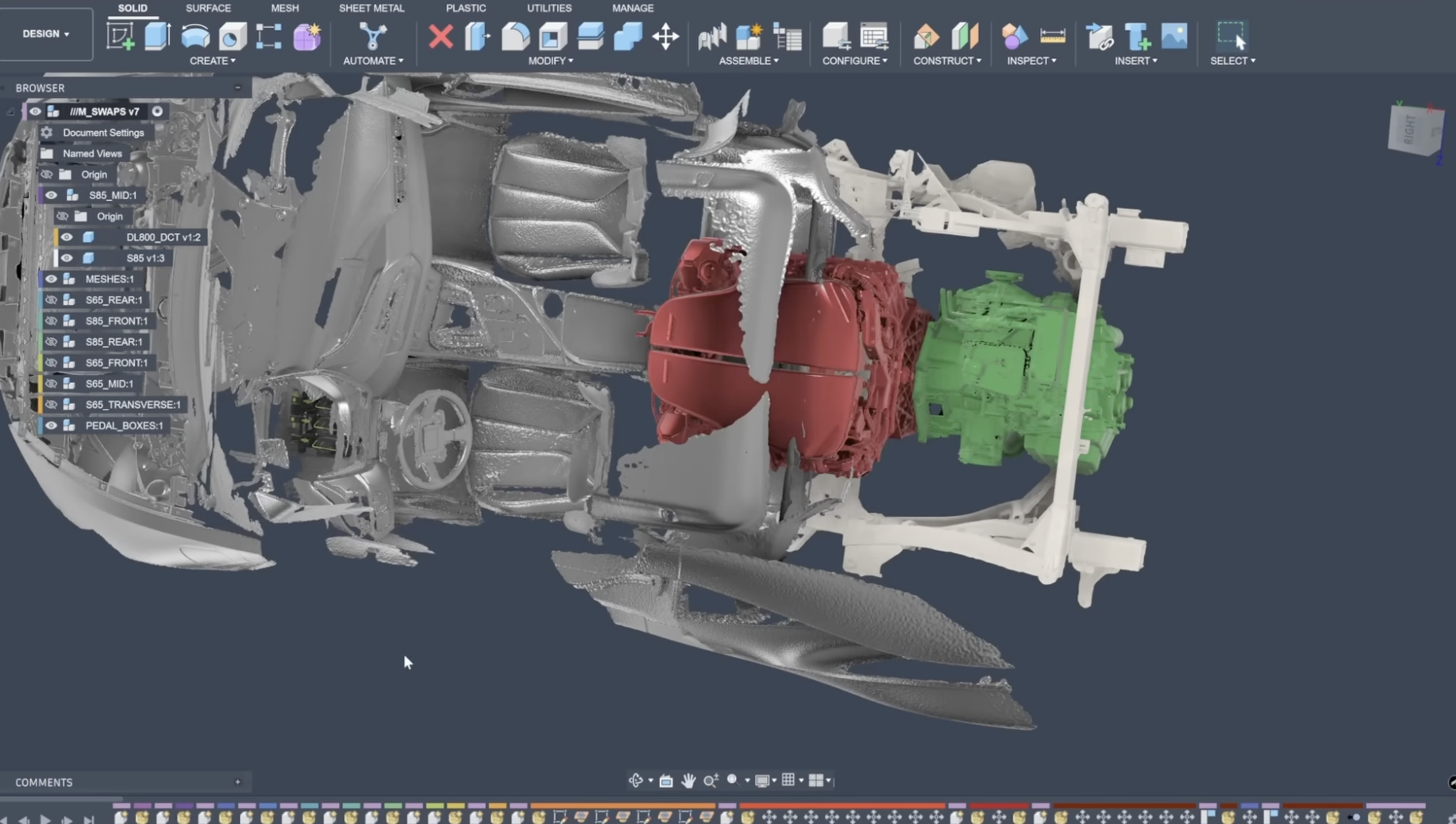Switch to the SHEET METAL tab
This screenshot has height=824, width=1456.
pos(372,8)
